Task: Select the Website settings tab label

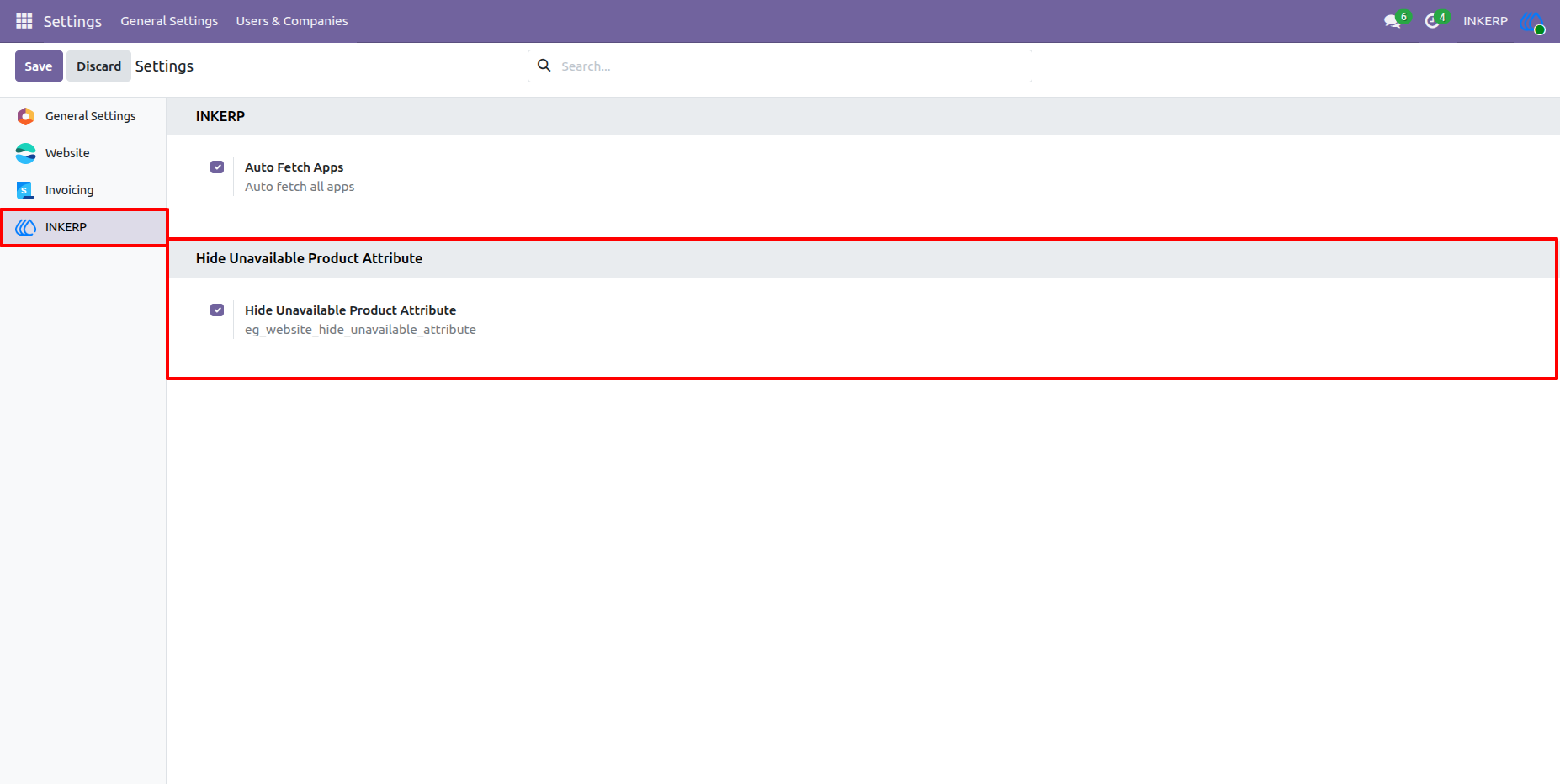Action: pyautogui.click(x=67, y=153)
